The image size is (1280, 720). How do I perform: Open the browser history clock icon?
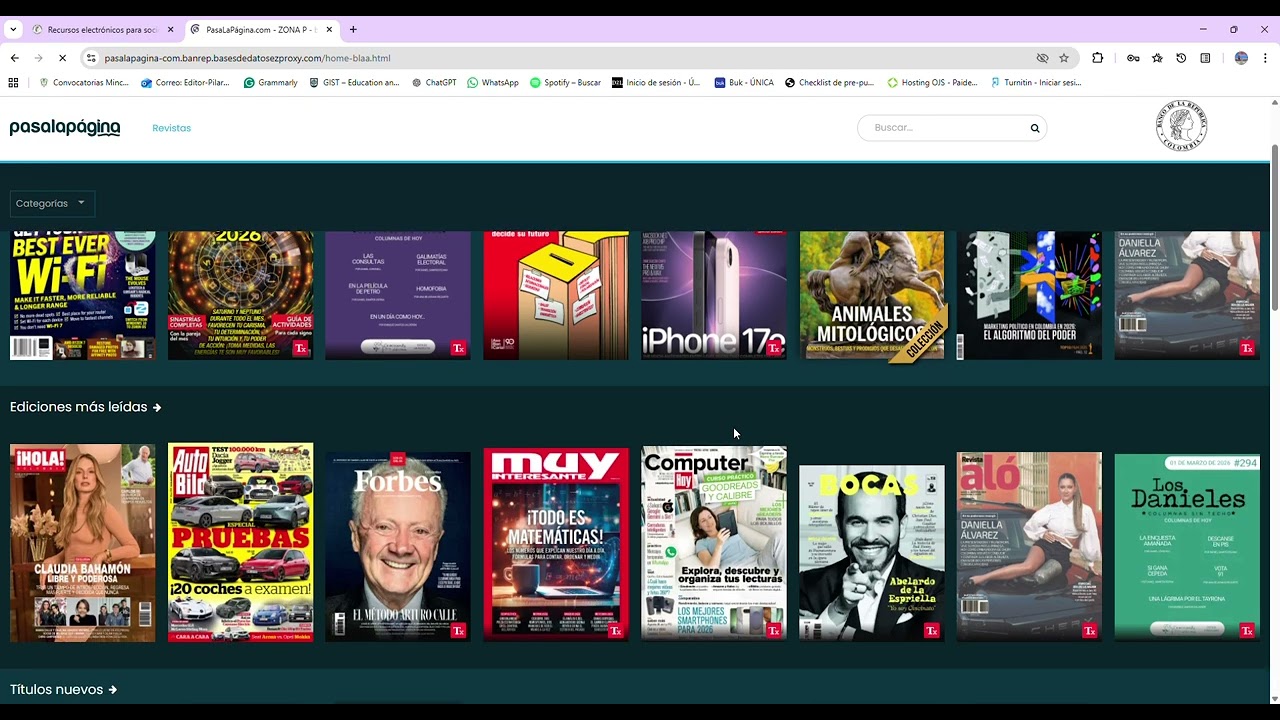tap(1181, 58)
